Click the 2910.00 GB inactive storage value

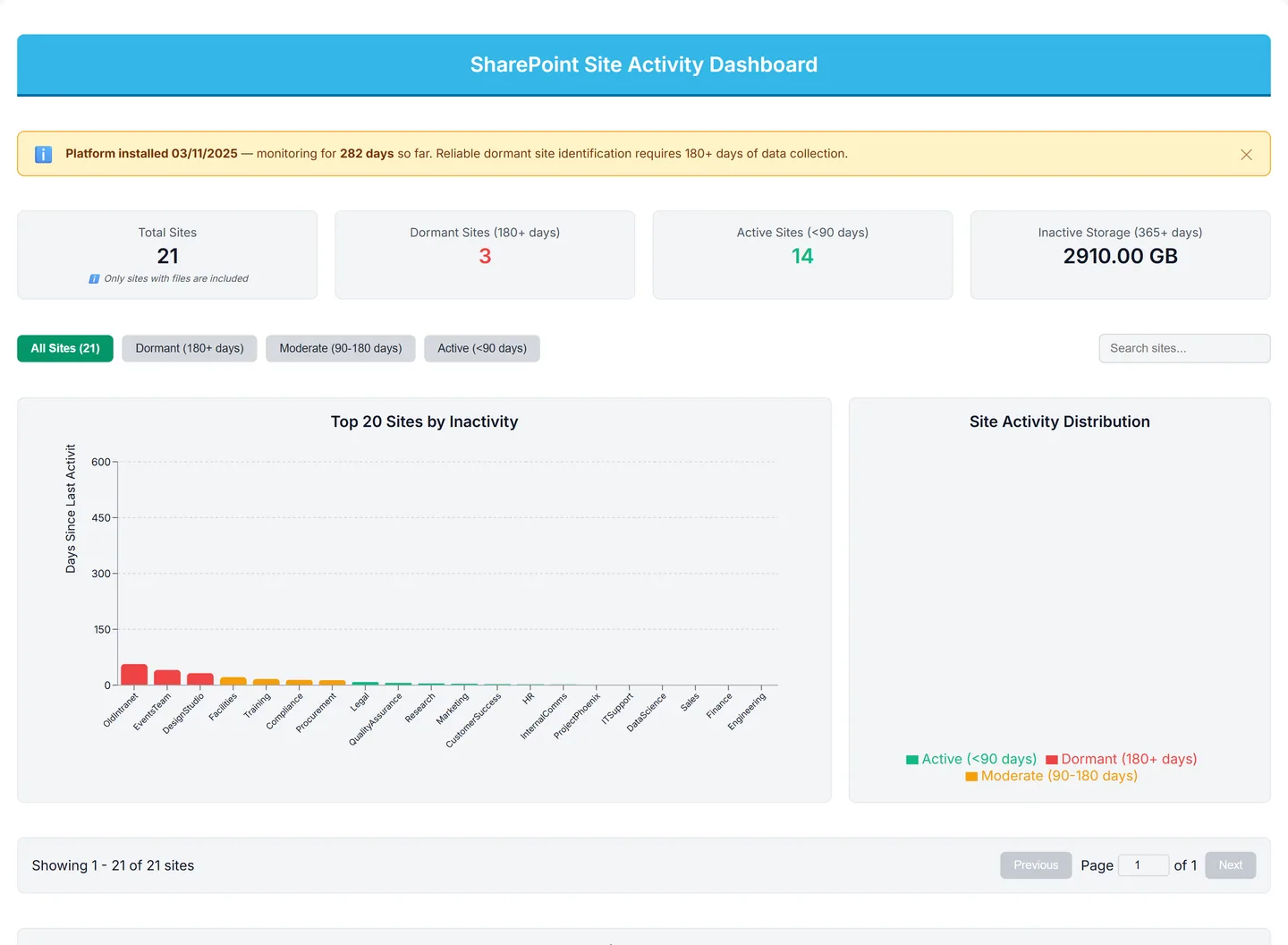(1121, 256)
